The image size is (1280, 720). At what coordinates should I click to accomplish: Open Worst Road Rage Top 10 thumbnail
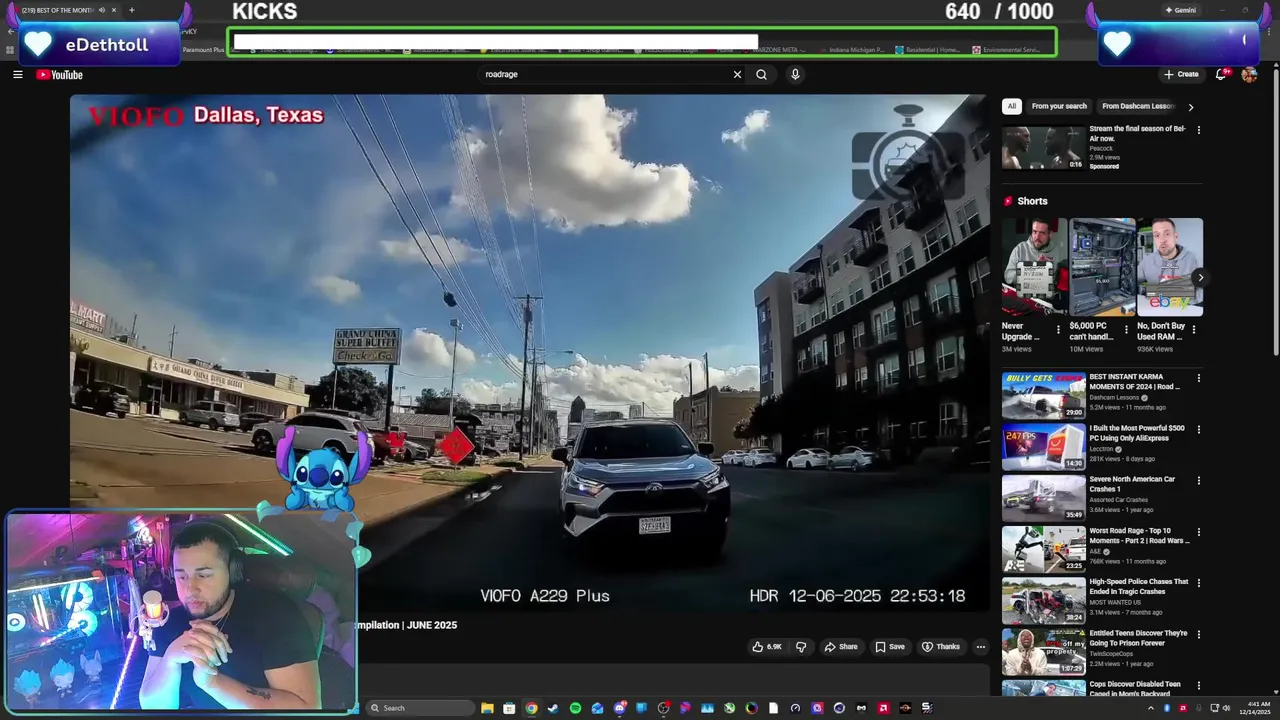[1043, 549]
